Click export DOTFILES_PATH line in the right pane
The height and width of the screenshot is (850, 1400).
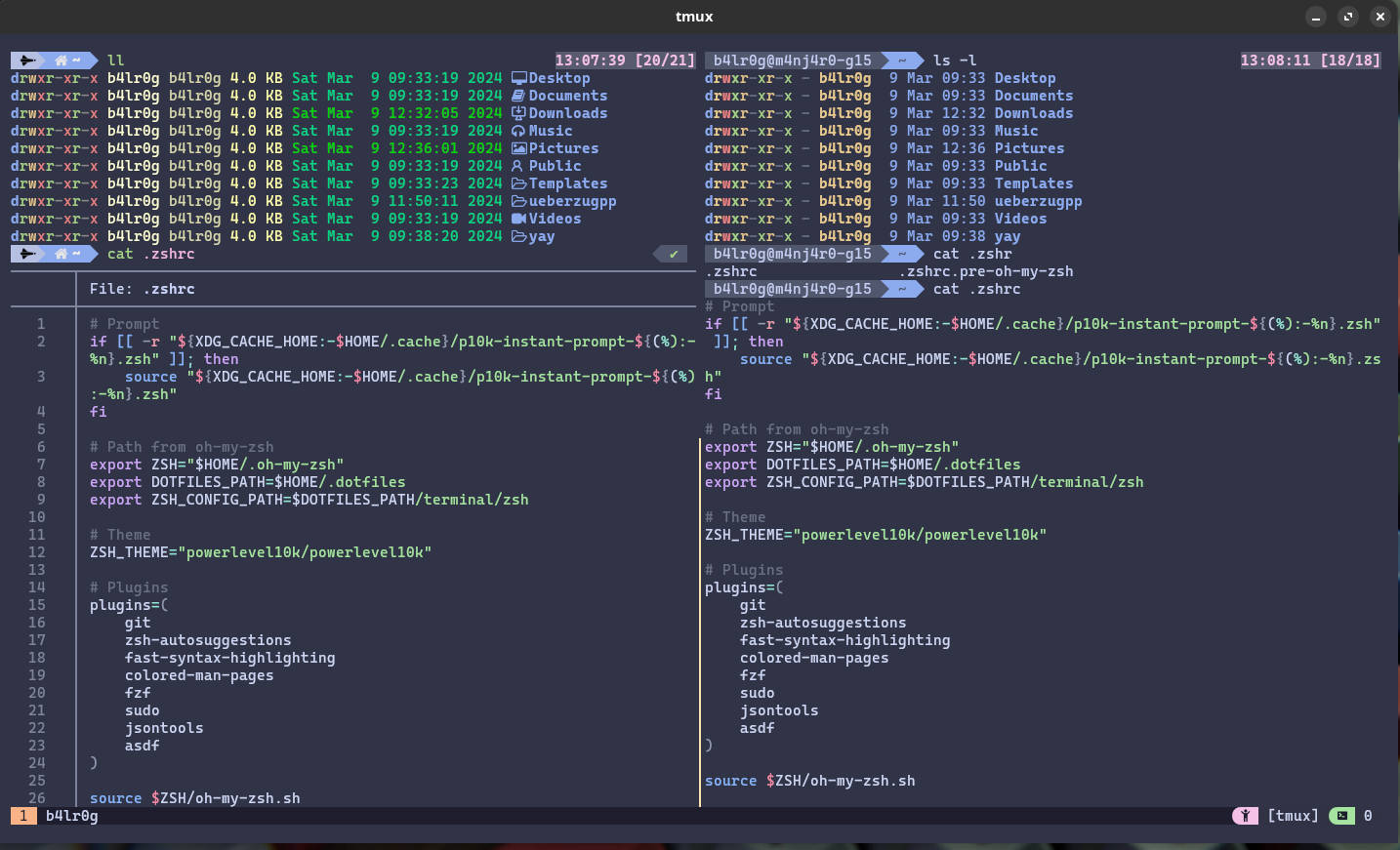(863, 465)
